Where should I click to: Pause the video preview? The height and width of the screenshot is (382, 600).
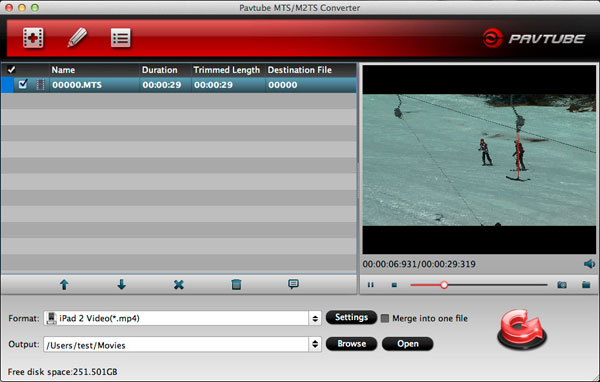pos(370,285)
